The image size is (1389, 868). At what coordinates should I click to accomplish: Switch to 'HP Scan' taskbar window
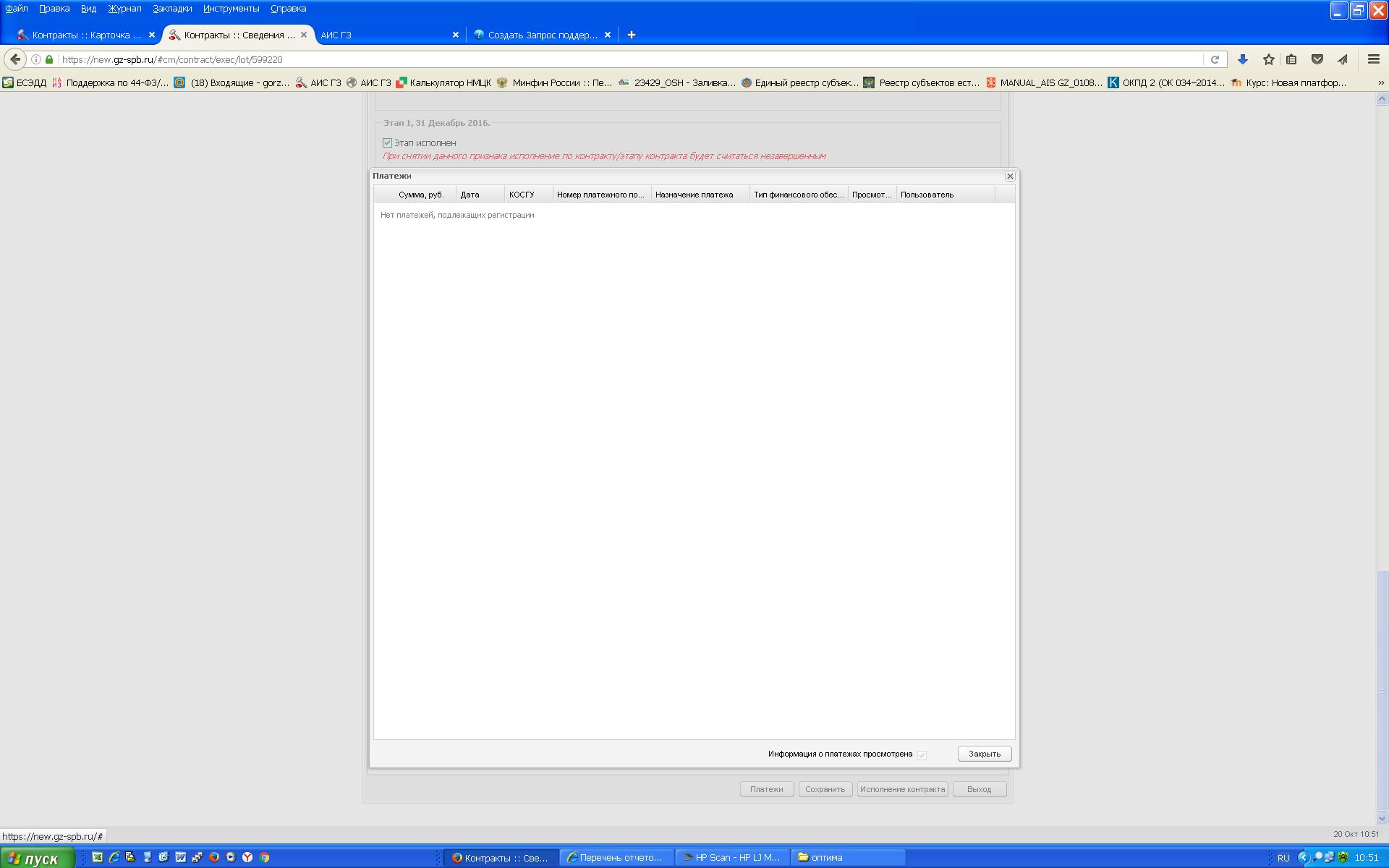tap(731, 858)
